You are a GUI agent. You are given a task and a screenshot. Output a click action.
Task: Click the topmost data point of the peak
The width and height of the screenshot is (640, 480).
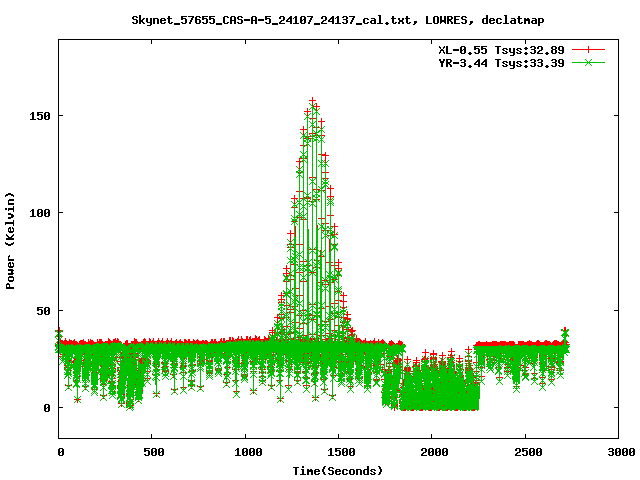point(313,101)
